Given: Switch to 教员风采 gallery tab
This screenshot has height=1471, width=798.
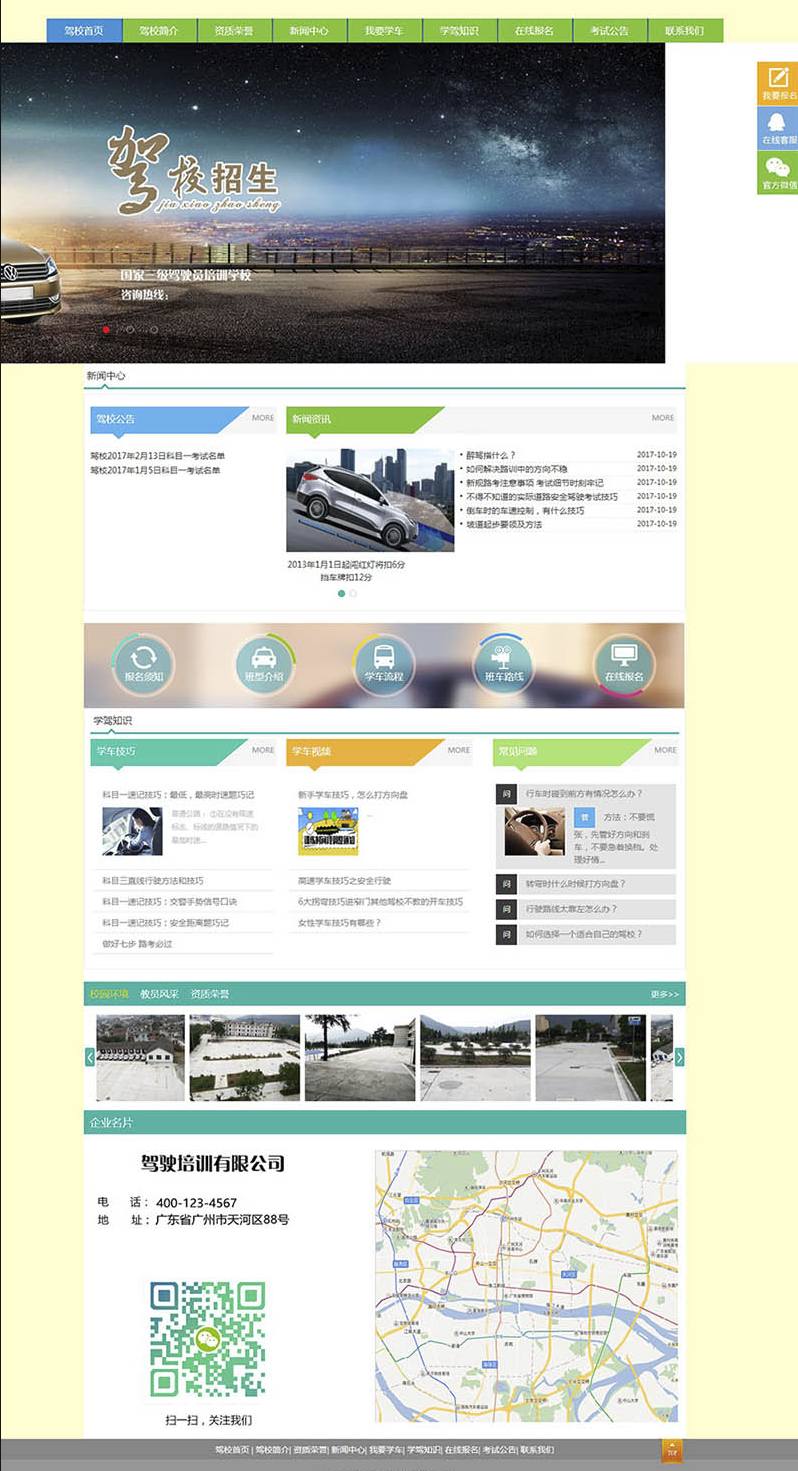Looking at the screenshot, I should pyautogui.click(x=159, y=994).
